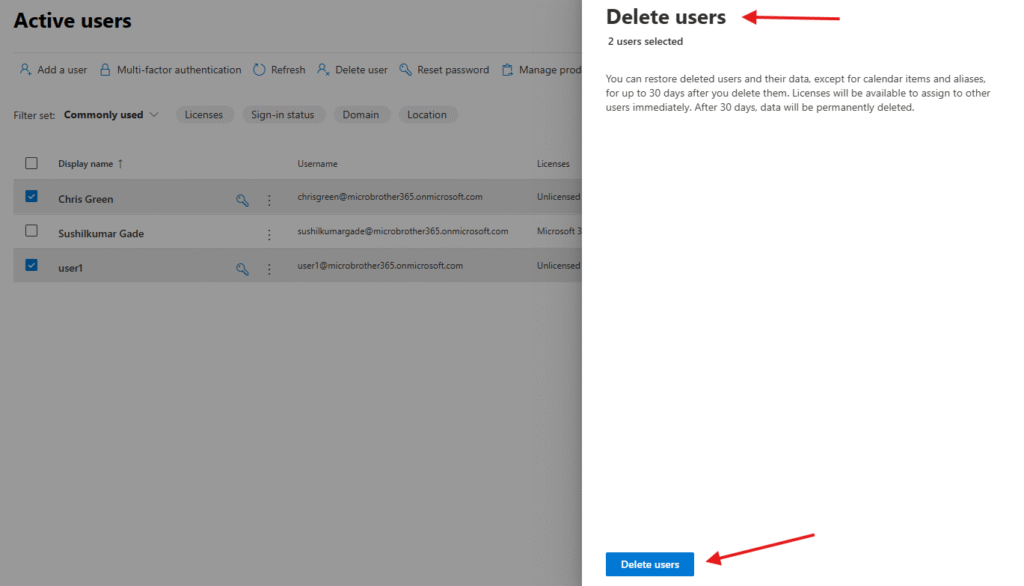Open the Sign-in status filter

[282, 115]
